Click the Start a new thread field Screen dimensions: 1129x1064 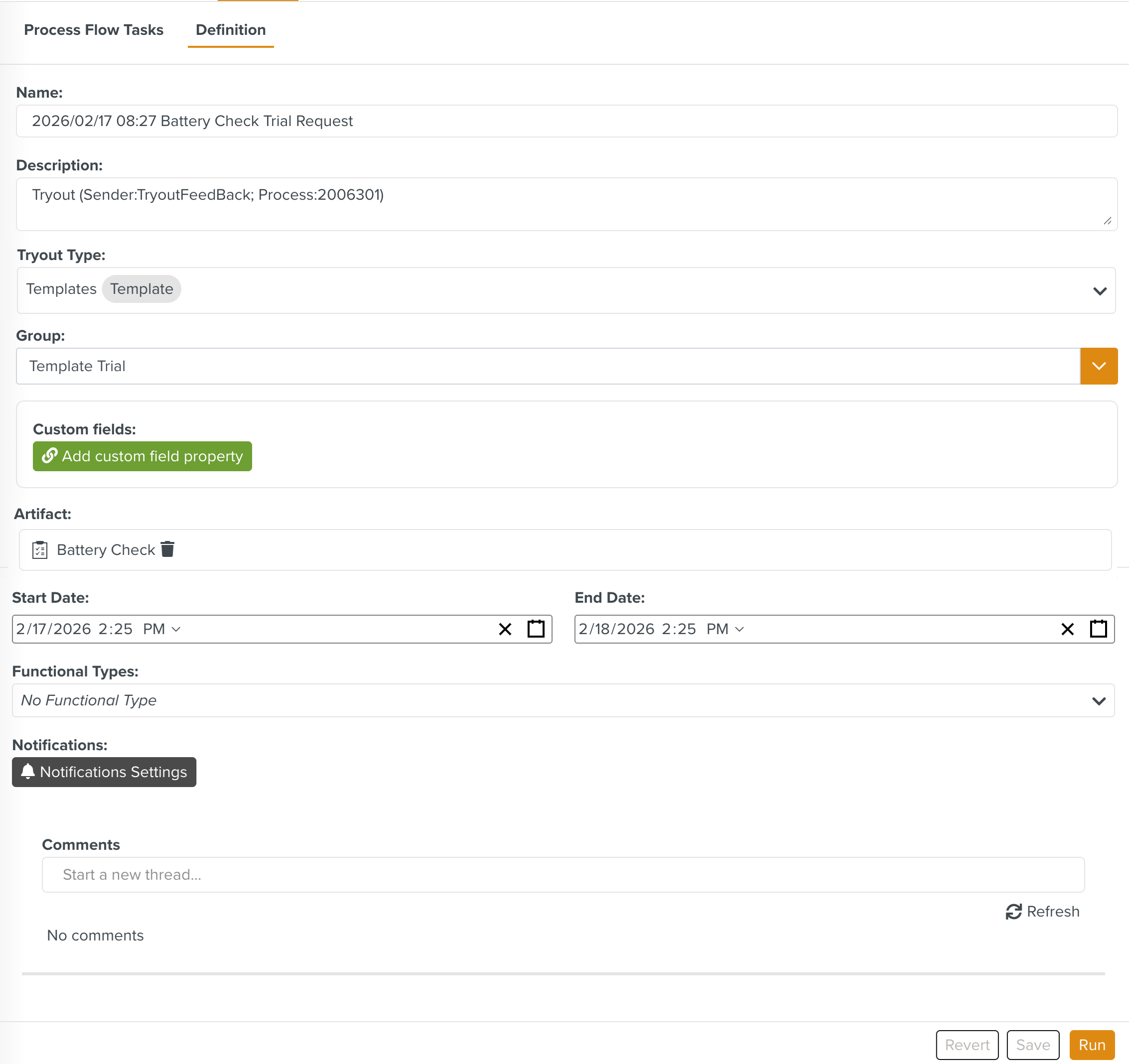point(562,874)
